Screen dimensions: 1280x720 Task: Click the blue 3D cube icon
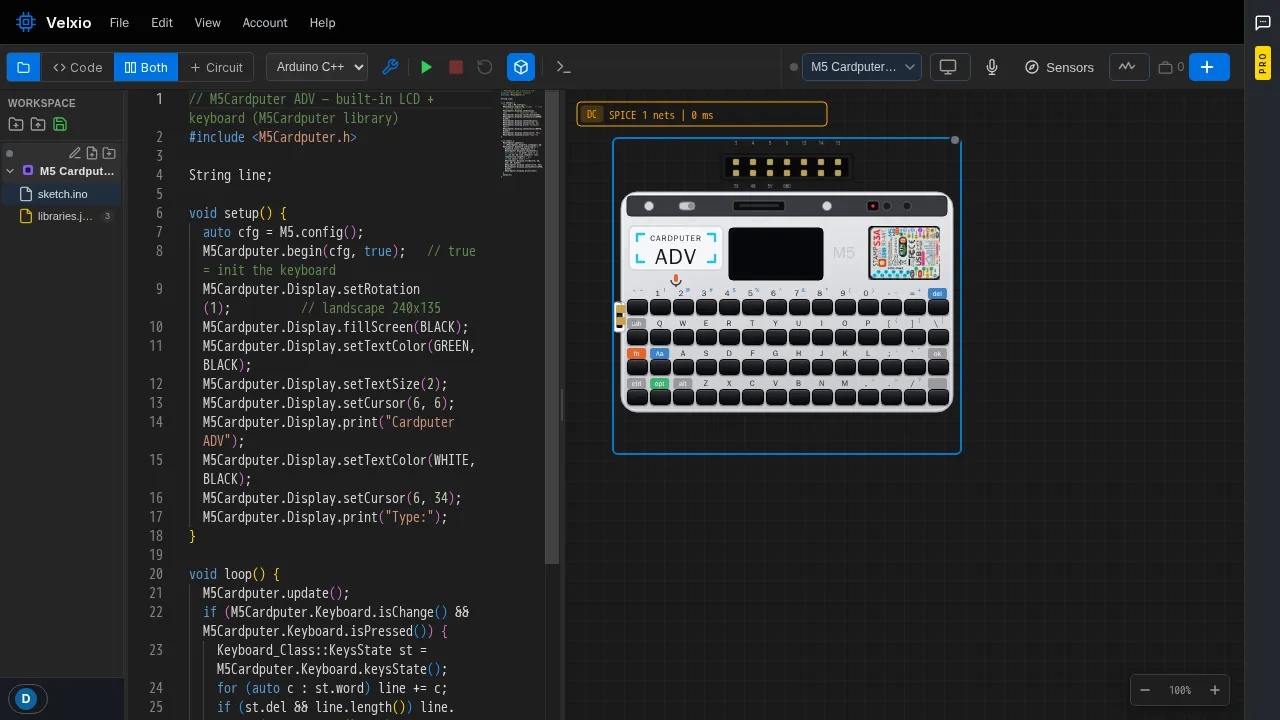tap(521, 67)
